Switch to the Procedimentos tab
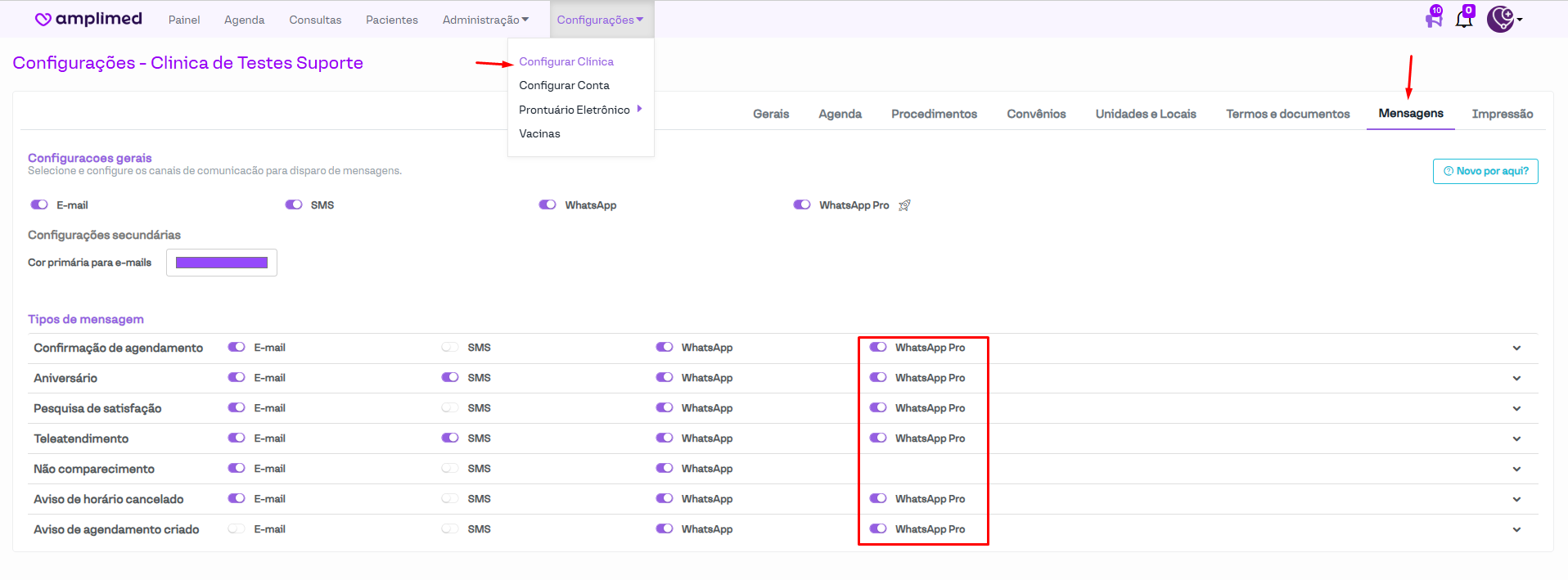This screenshot has width=1568, height=580. coord(934,114)
